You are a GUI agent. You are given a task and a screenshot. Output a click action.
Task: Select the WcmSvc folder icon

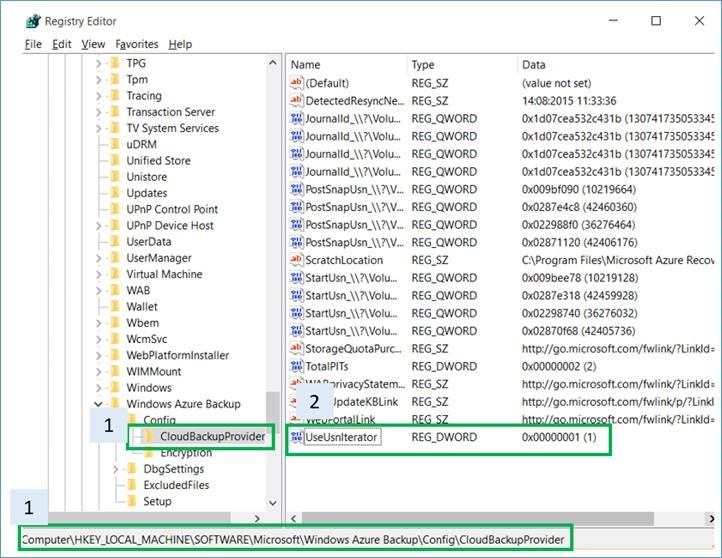[115, 339]
